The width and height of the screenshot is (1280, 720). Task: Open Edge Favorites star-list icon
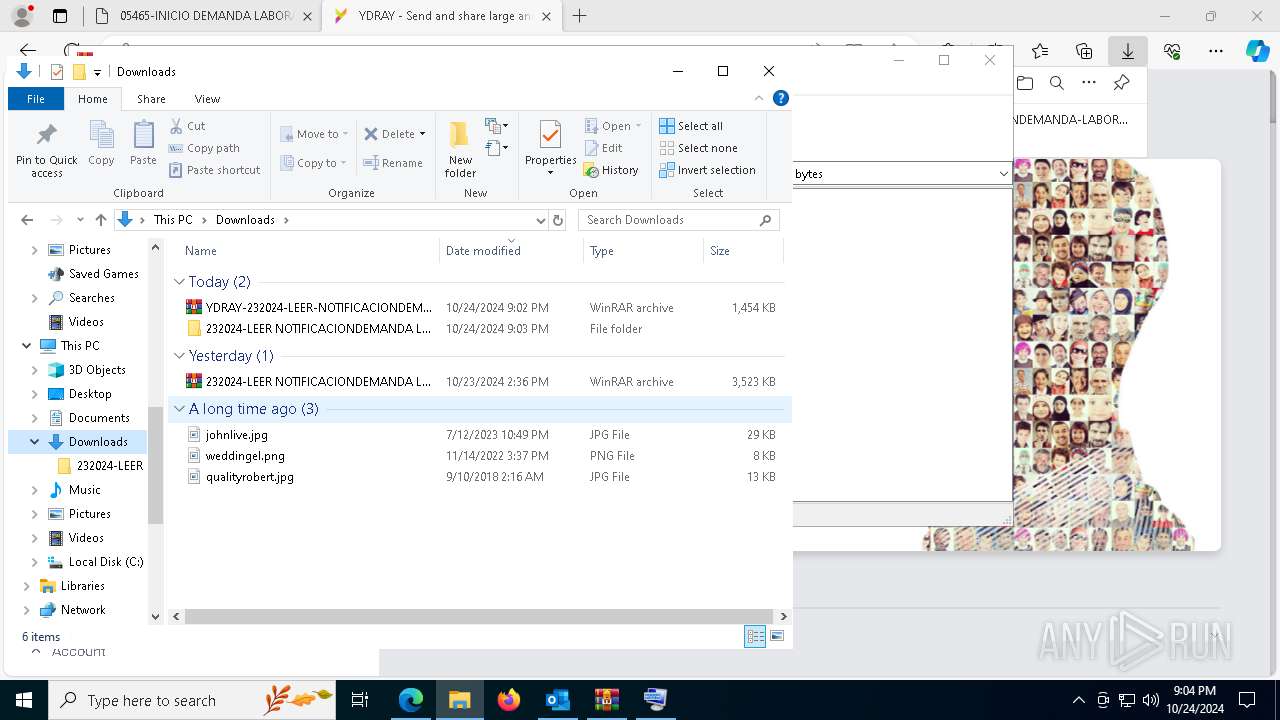click(1040, 51)
